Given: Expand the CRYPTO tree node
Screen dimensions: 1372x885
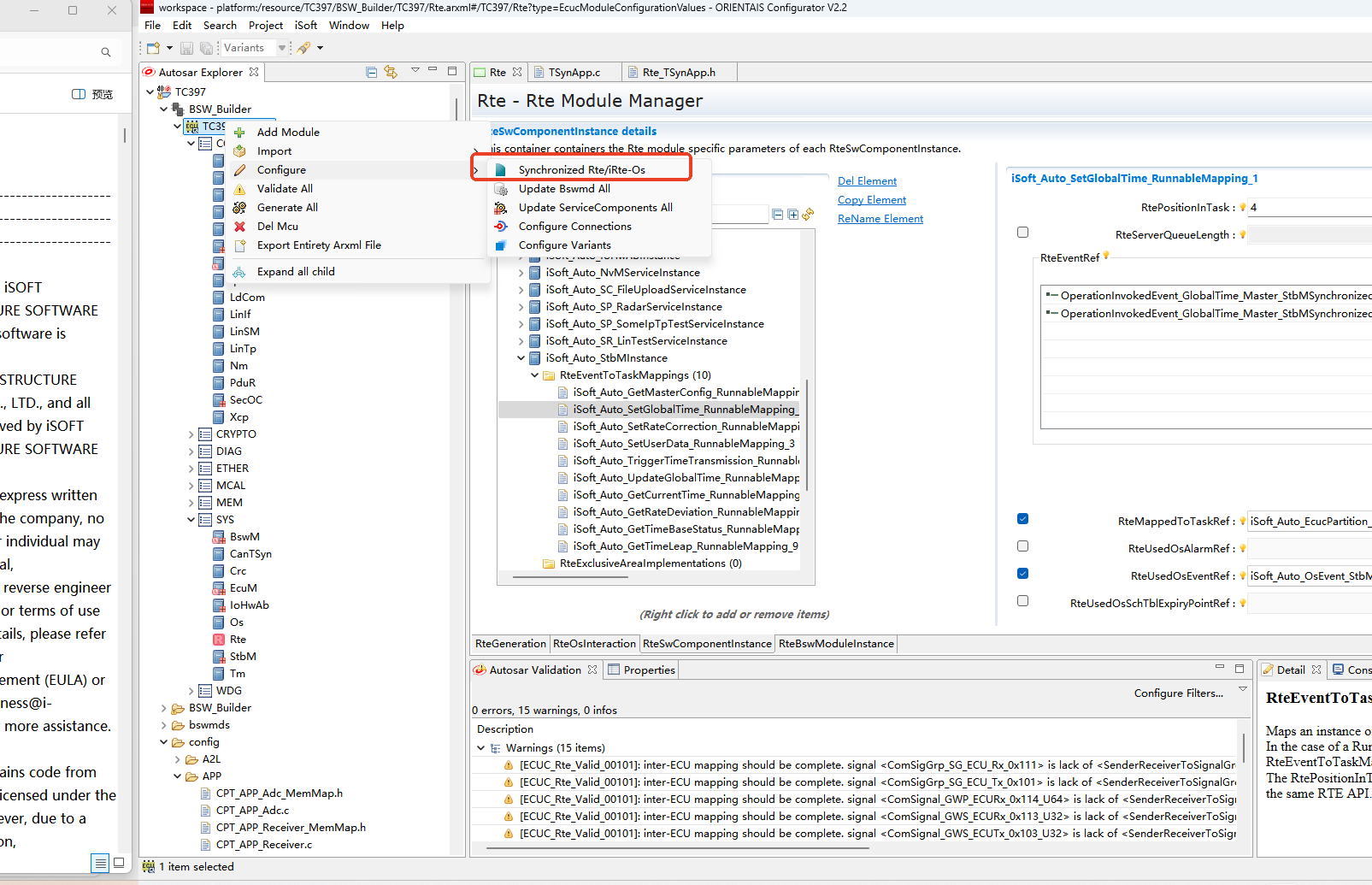Looking at the screenshot, I should [191, 434].
